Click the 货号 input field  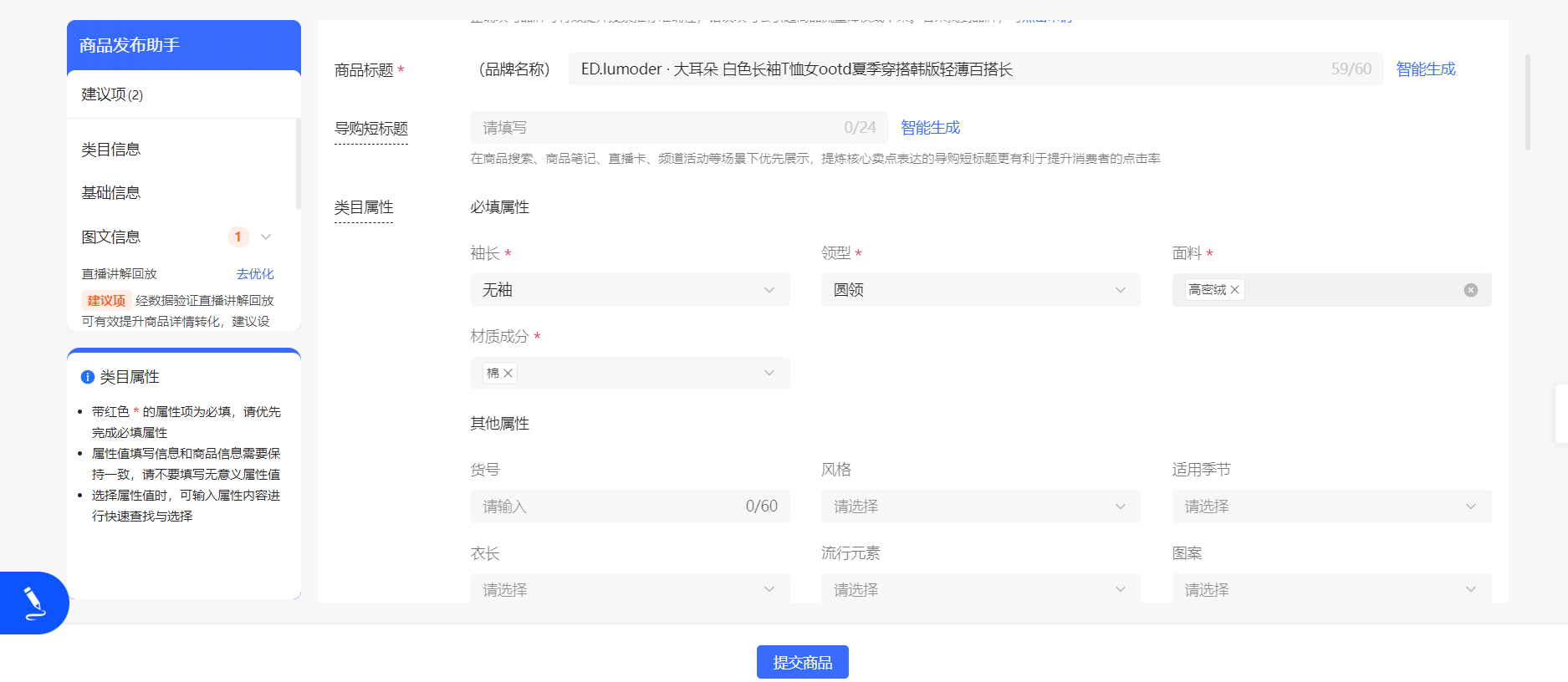[630, 506]
